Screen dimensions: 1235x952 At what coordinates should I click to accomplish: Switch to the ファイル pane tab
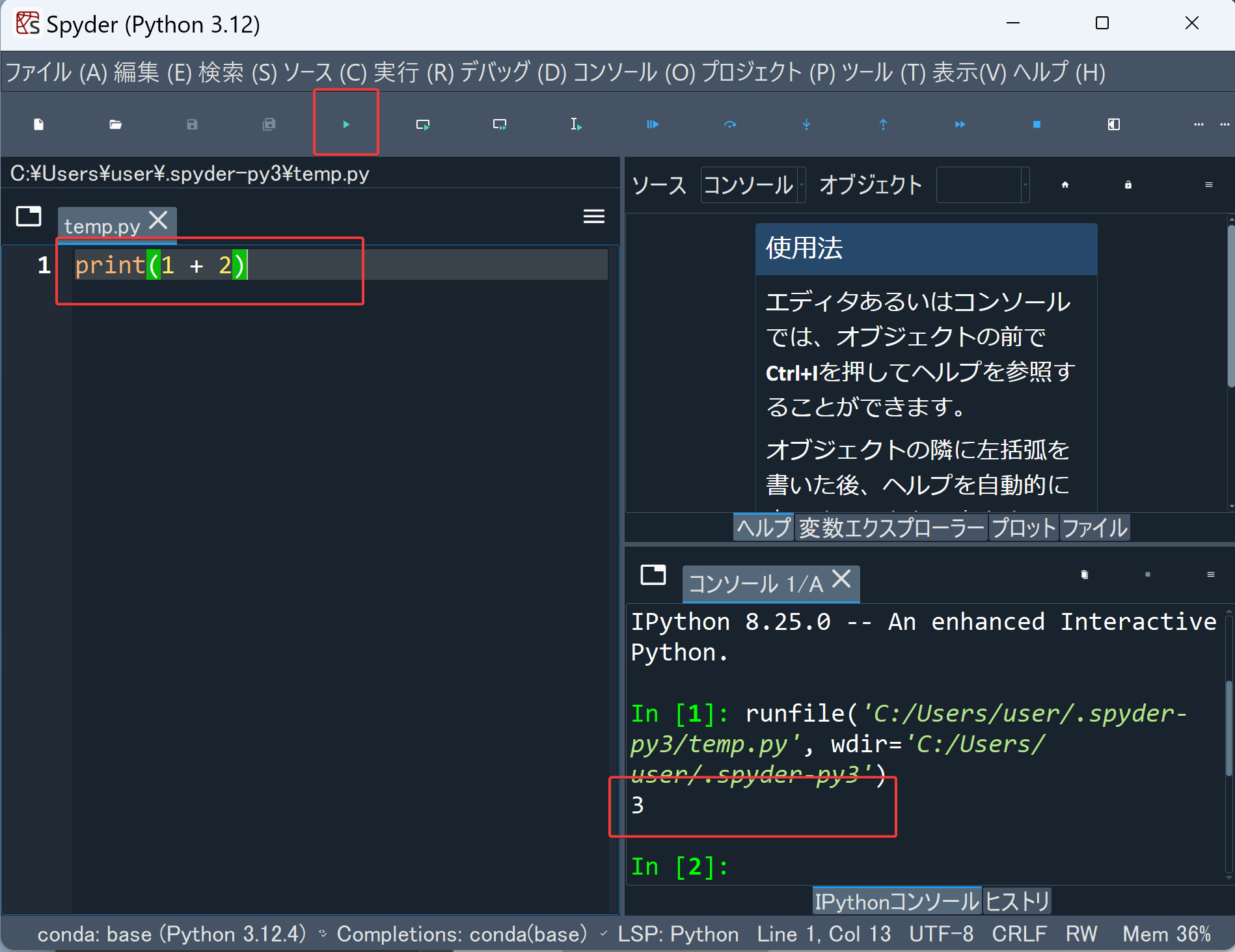click(1095, 528)
